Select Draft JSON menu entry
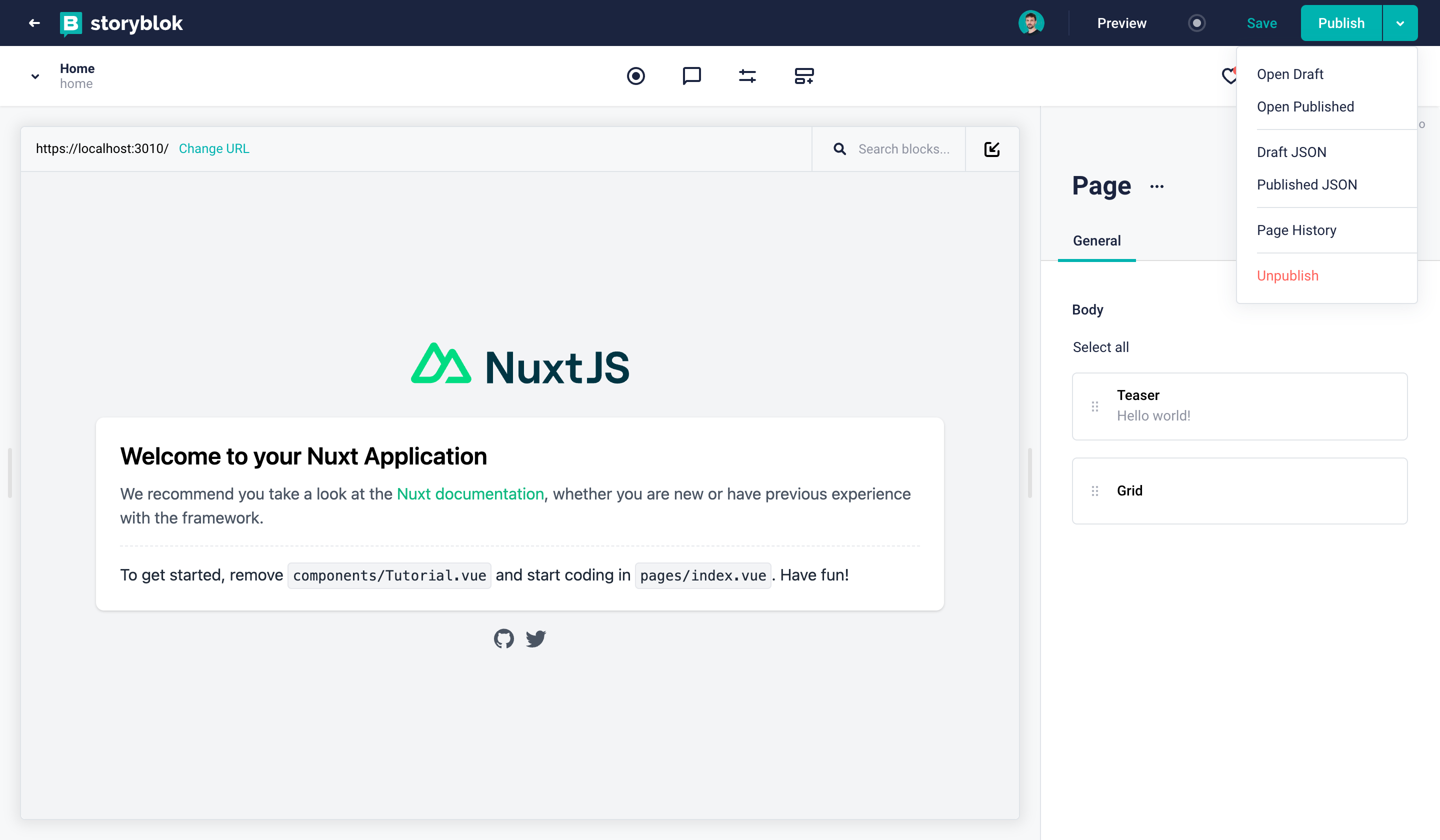This screenshot has width=1440, height=840. click(1291, 152)
